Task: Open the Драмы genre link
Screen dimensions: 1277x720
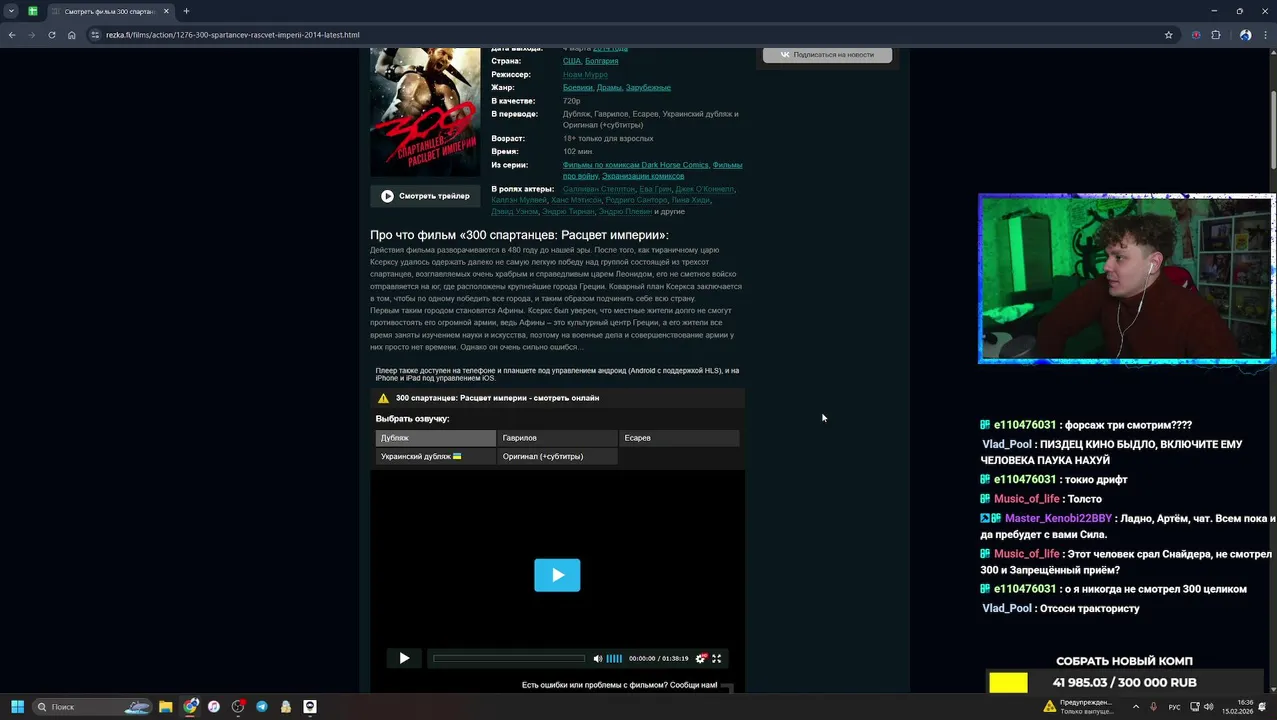Action: point(609,87)
